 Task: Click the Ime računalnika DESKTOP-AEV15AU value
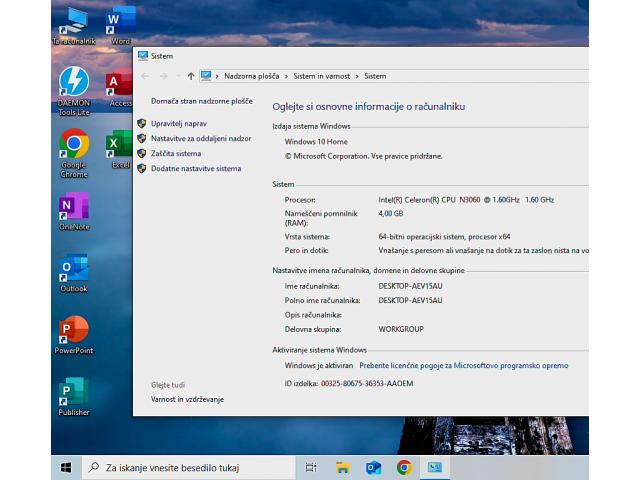click(x=410, y=286)
